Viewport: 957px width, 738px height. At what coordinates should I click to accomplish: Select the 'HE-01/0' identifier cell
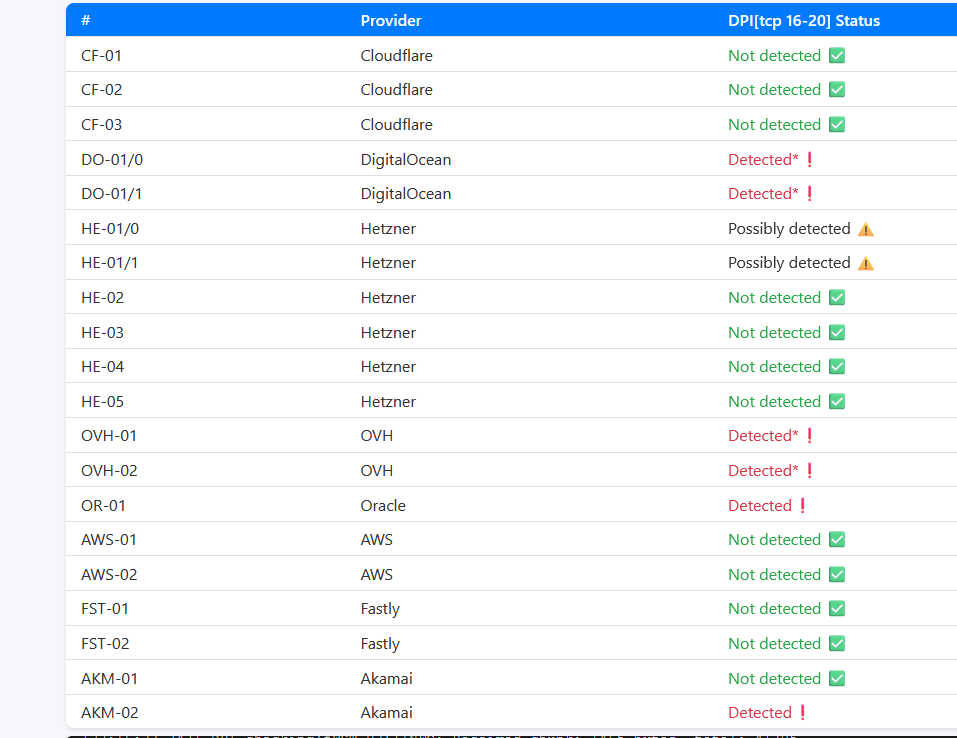tap(110, 229)
